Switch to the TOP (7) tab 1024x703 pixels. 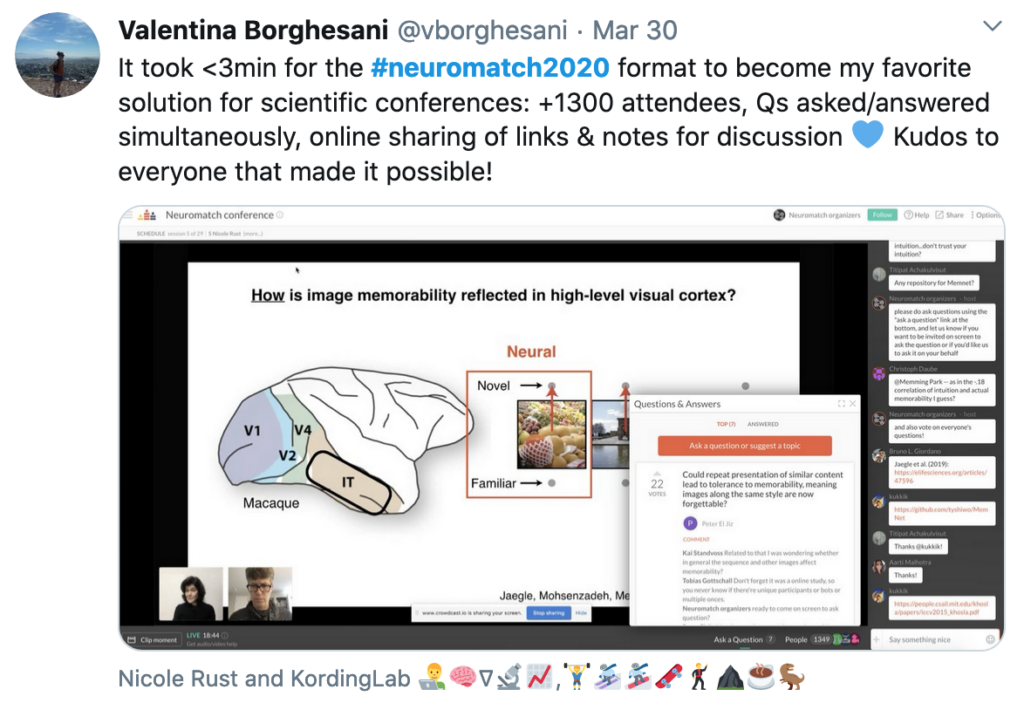726,424
